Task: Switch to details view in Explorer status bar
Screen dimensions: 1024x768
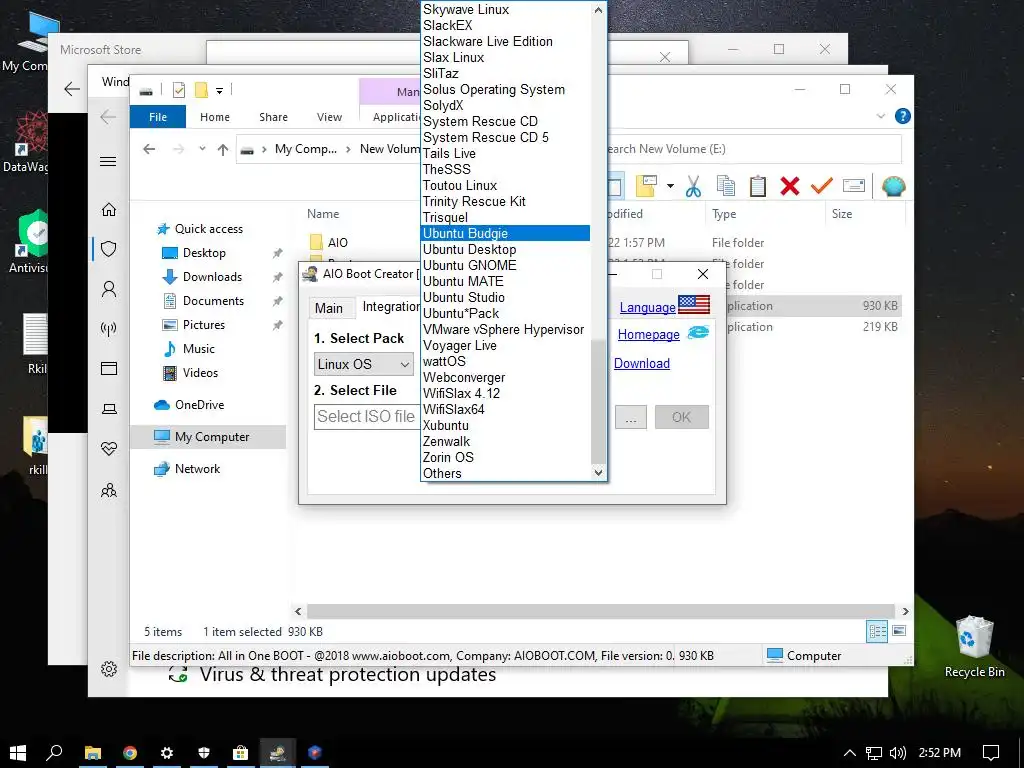Action: click(877, 631)
